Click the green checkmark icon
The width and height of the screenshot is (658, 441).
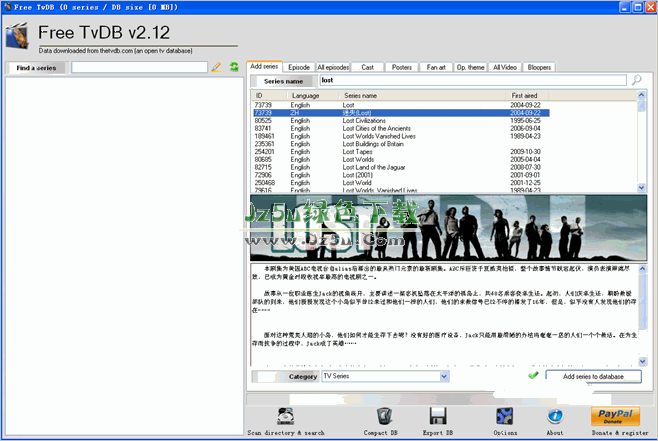533,376
